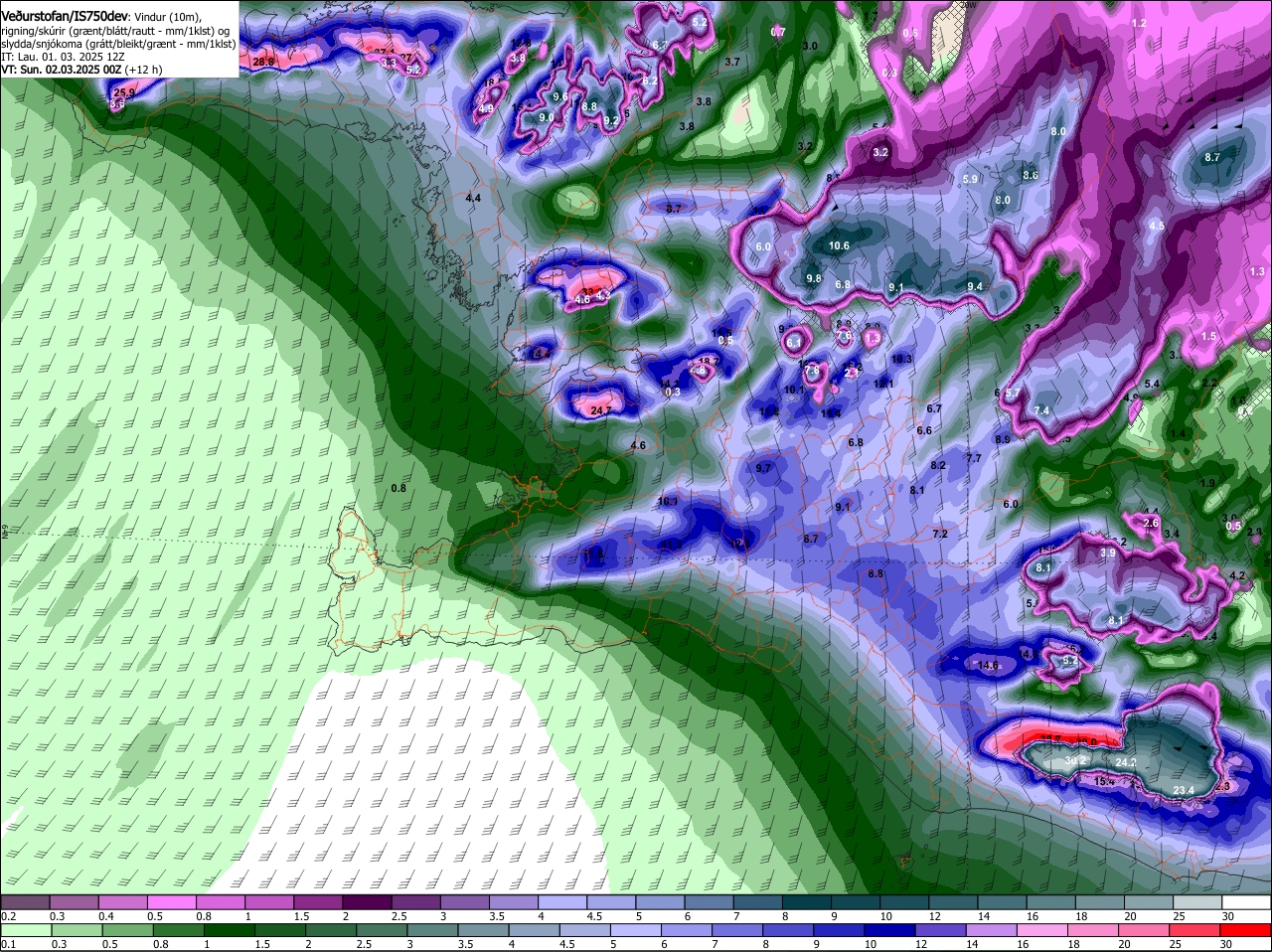This screenshot has width=1272, height=952.
Task: Click the 5.9 snowfall value
Action: pyautogui.click(x=971, y=179)
